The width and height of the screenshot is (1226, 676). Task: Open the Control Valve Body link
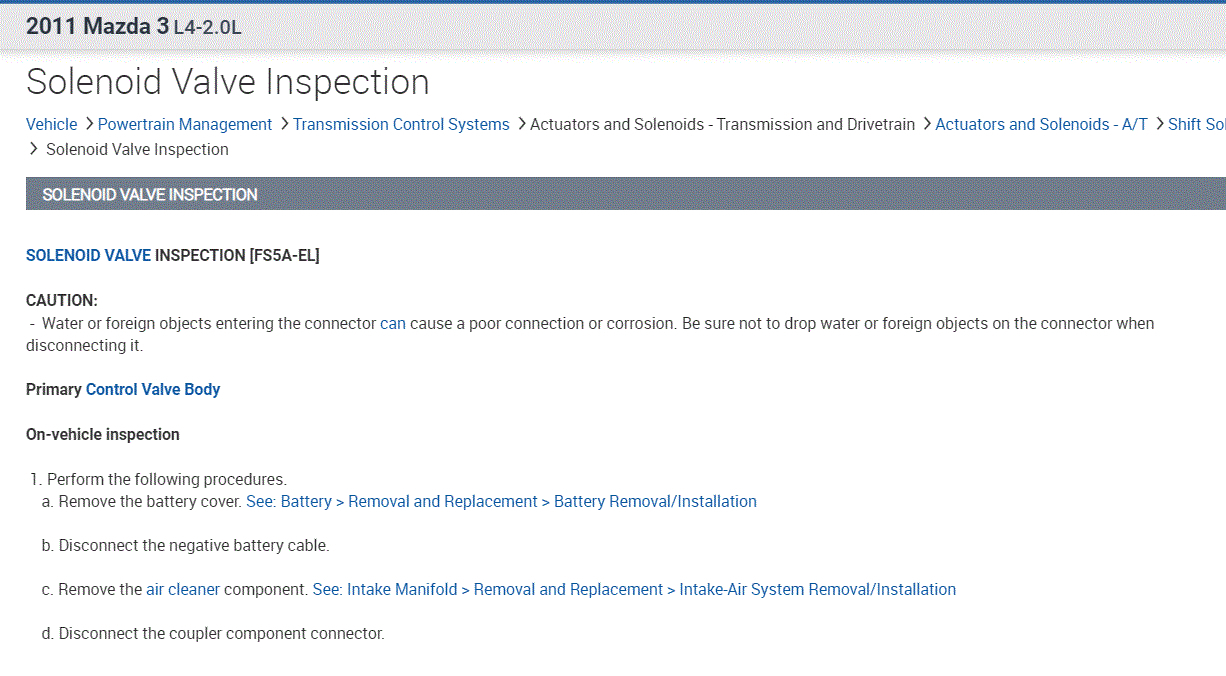coord(153,389)
